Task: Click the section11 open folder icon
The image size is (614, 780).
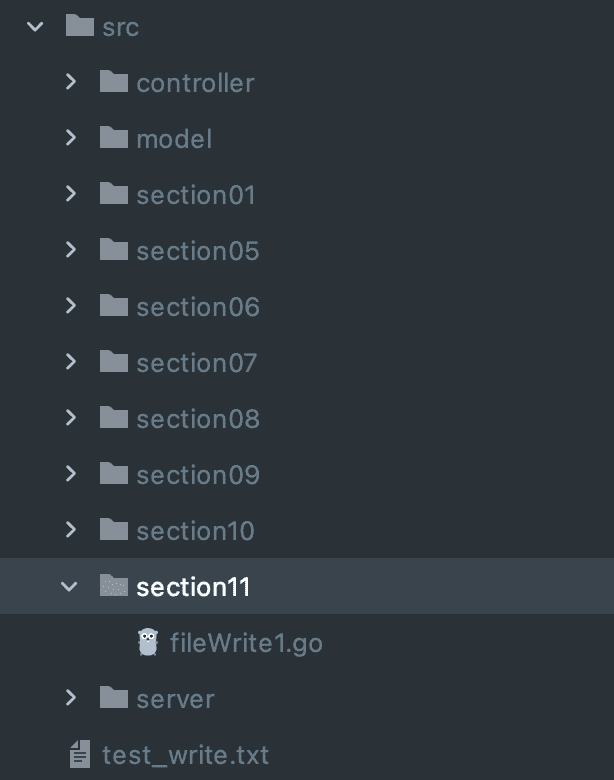Action: tap(114, 586)
